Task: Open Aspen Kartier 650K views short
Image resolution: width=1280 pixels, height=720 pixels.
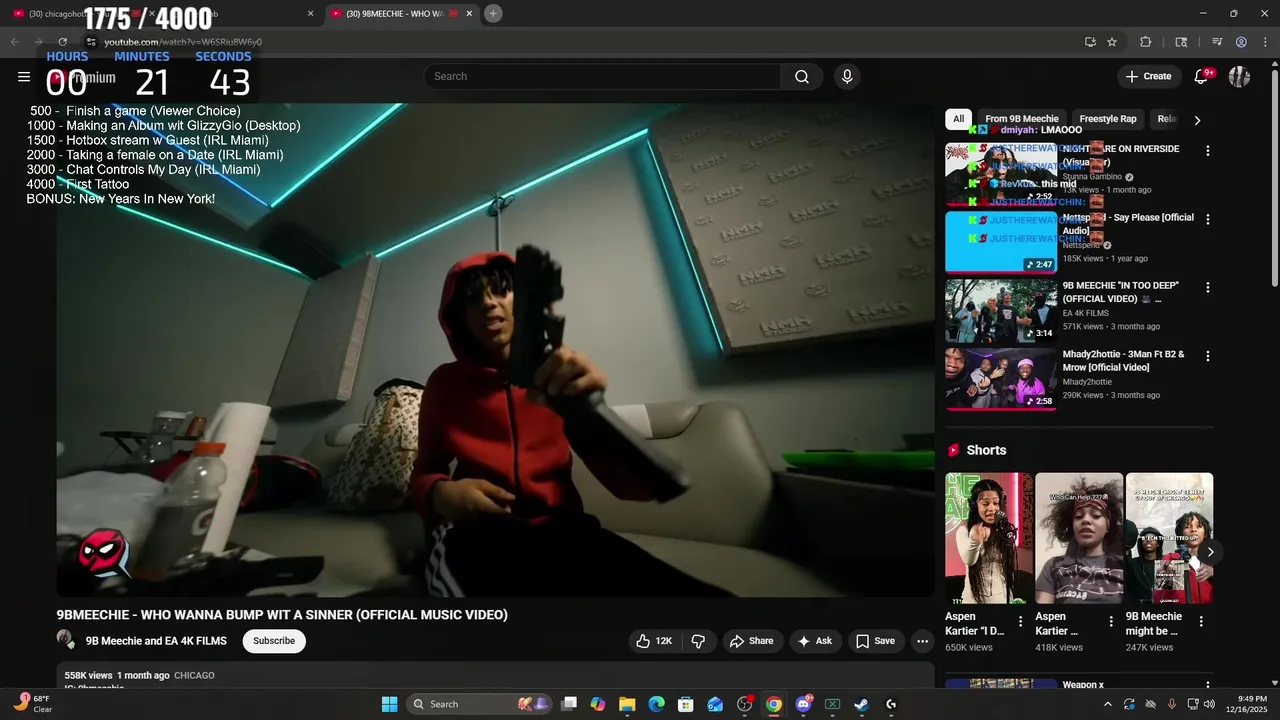Action: pyautogui.click(x=989, y=538)
